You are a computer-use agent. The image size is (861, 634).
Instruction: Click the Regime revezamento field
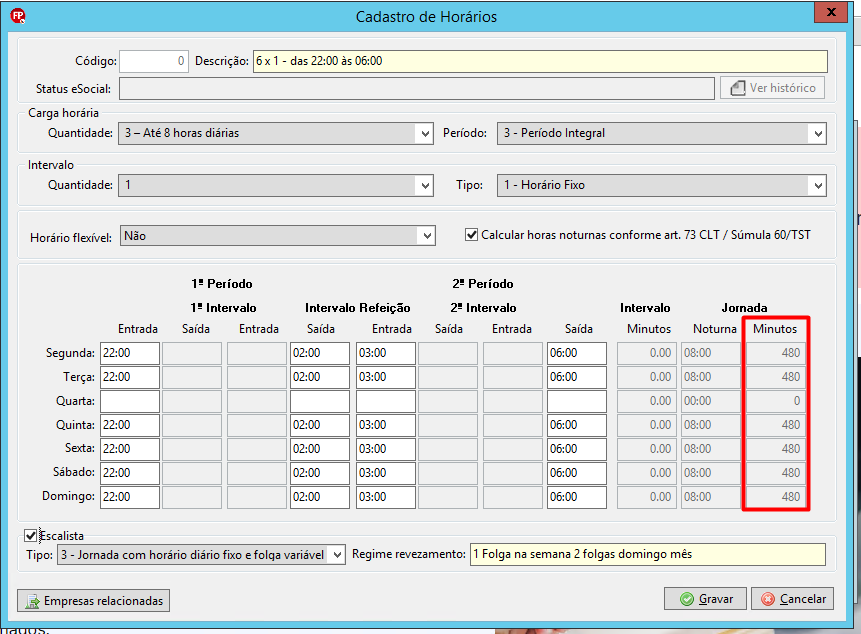click(x=648, y=554)
